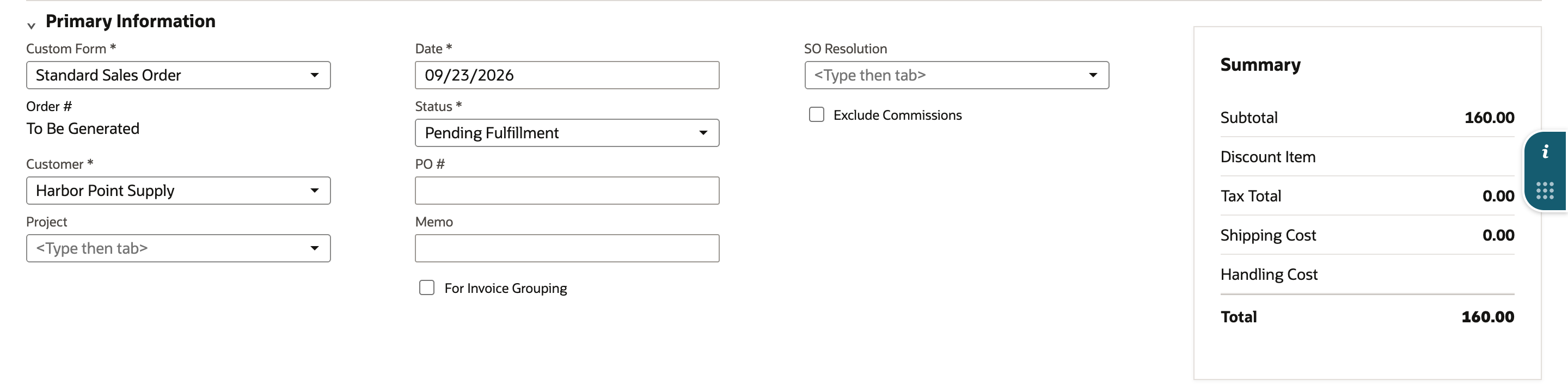Expand the Status dropdown arrow
This screenshot has width=1568, height=392.
[x=703, y=133]
